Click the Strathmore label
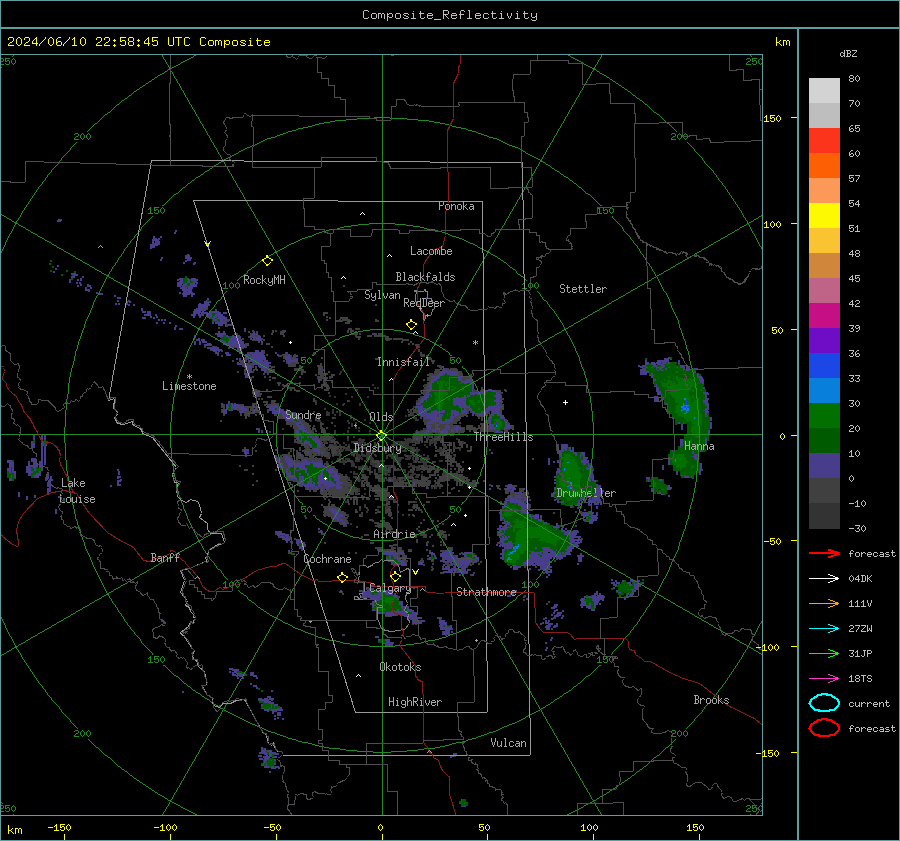The image size is (900, 841). tap(486, 592)
